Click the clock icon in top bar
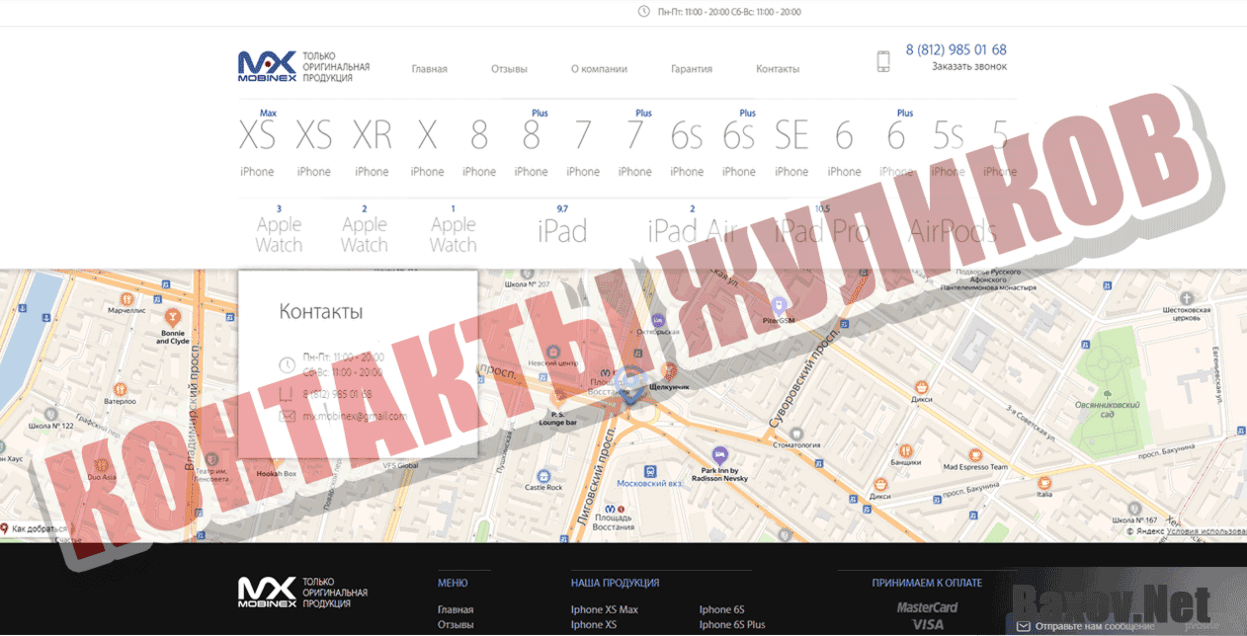Screen dimensions: 1247x636 coord(644,12)
